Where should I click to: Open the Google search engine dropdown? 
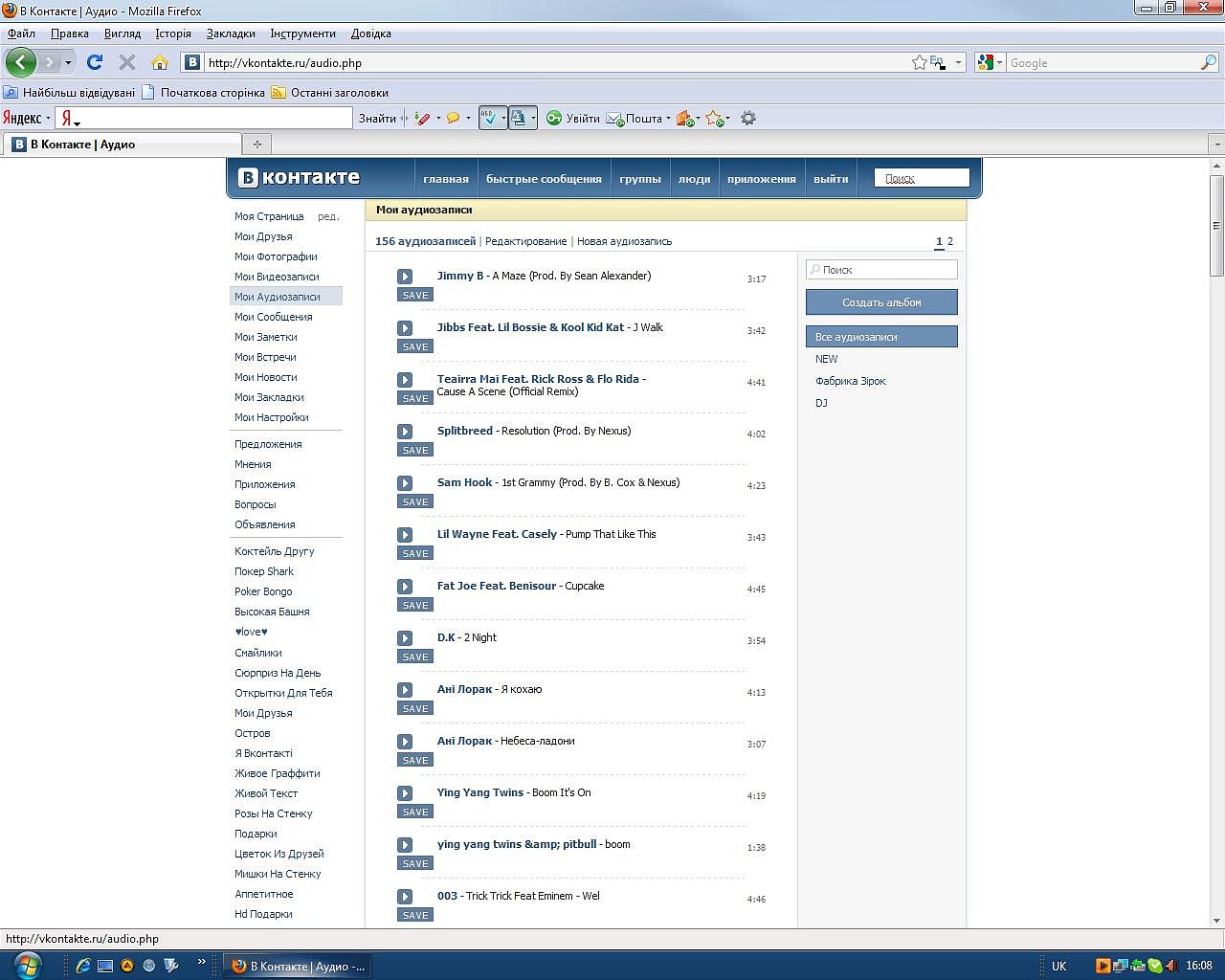pos(990,62)
